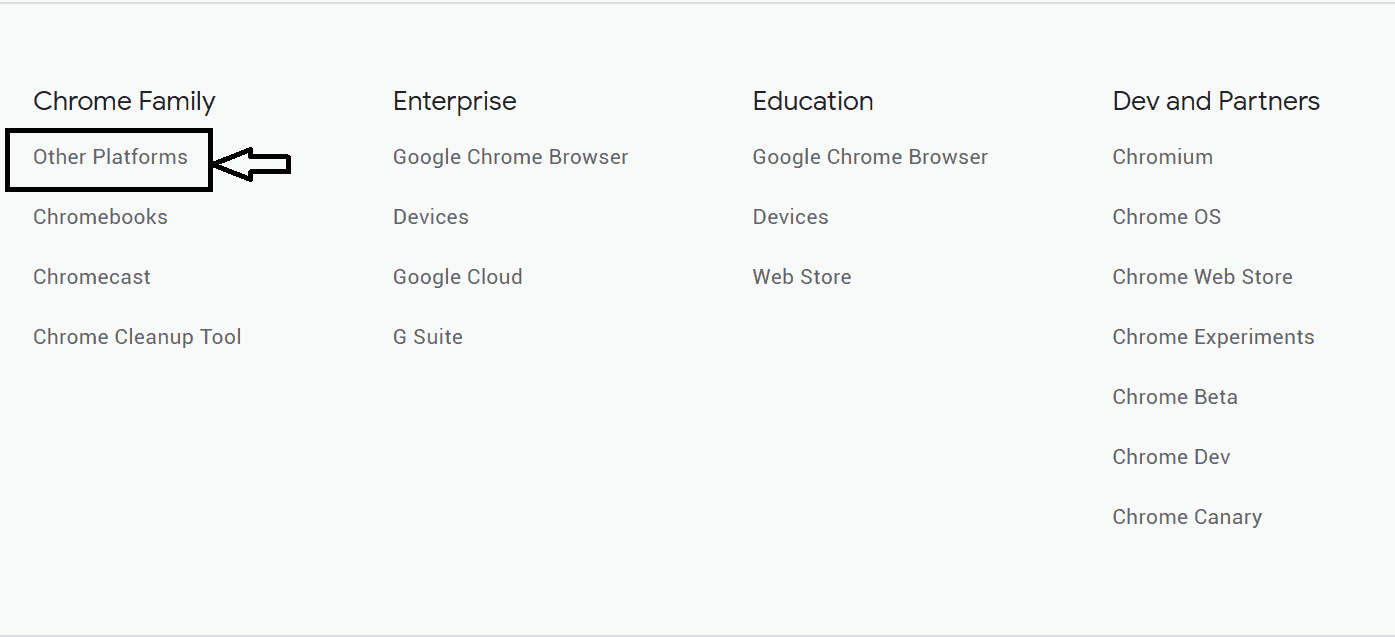Select the Chrome Dev link
The height and width of the screenshot is (637, 1395).
[1171, 457]
